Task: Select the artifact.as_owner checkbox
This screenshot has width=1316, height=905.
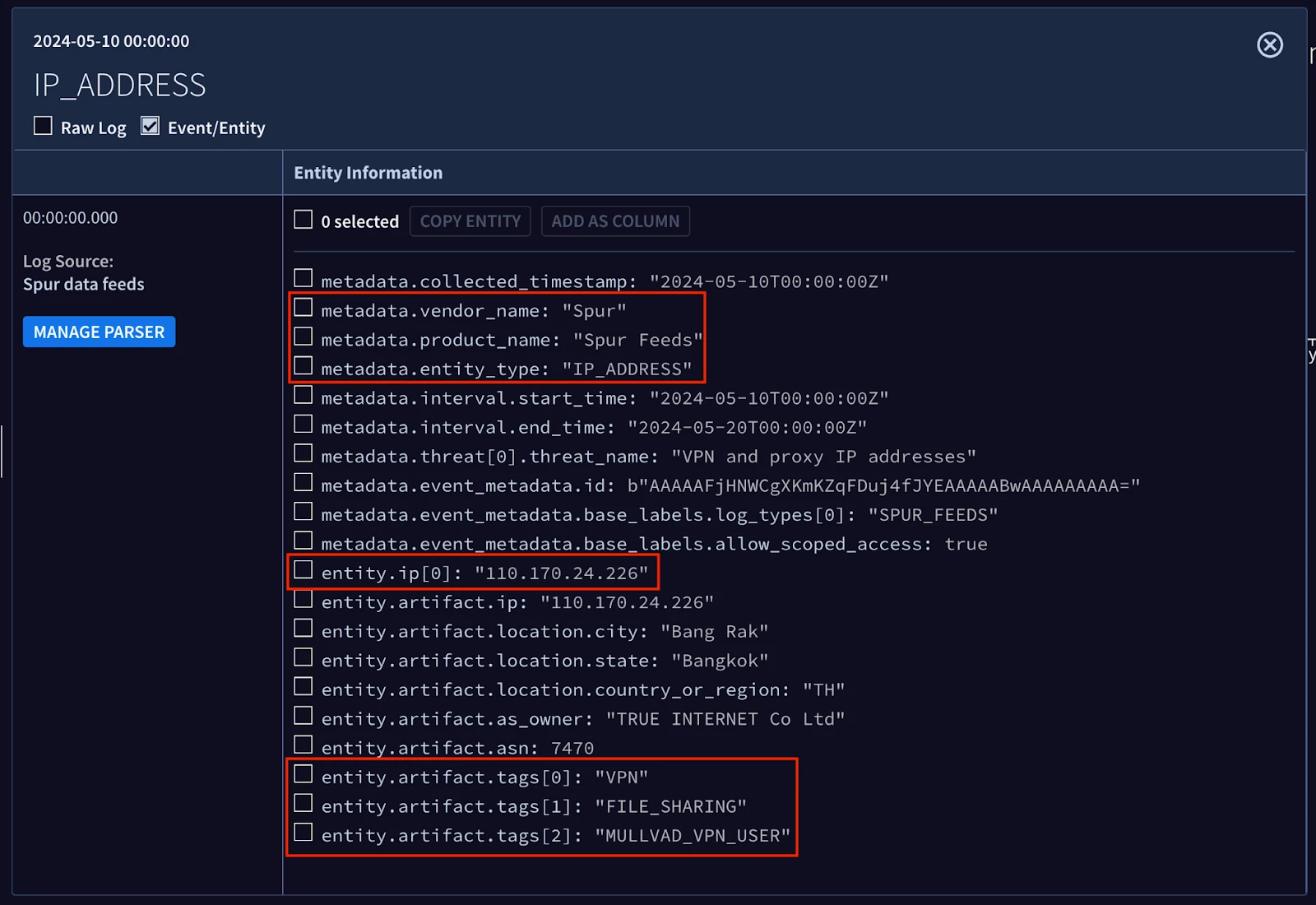Action: coord(304,716)
